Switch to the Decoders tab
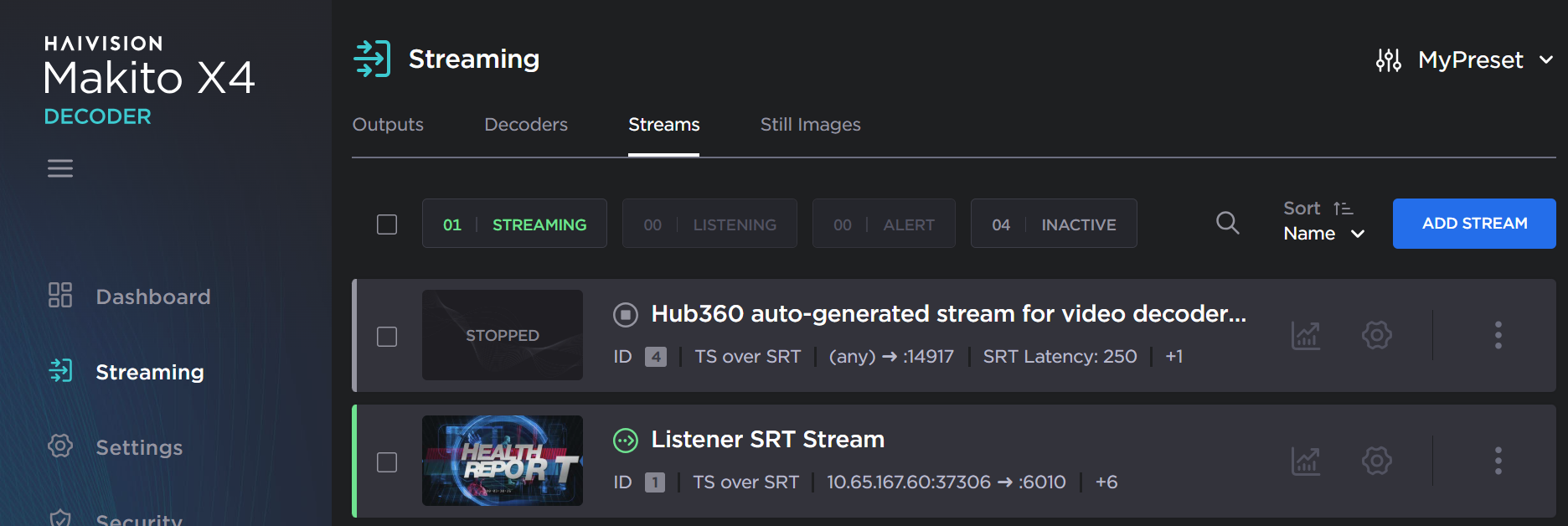The height and width of the screenshot is (526, 1568). point(526,124)
